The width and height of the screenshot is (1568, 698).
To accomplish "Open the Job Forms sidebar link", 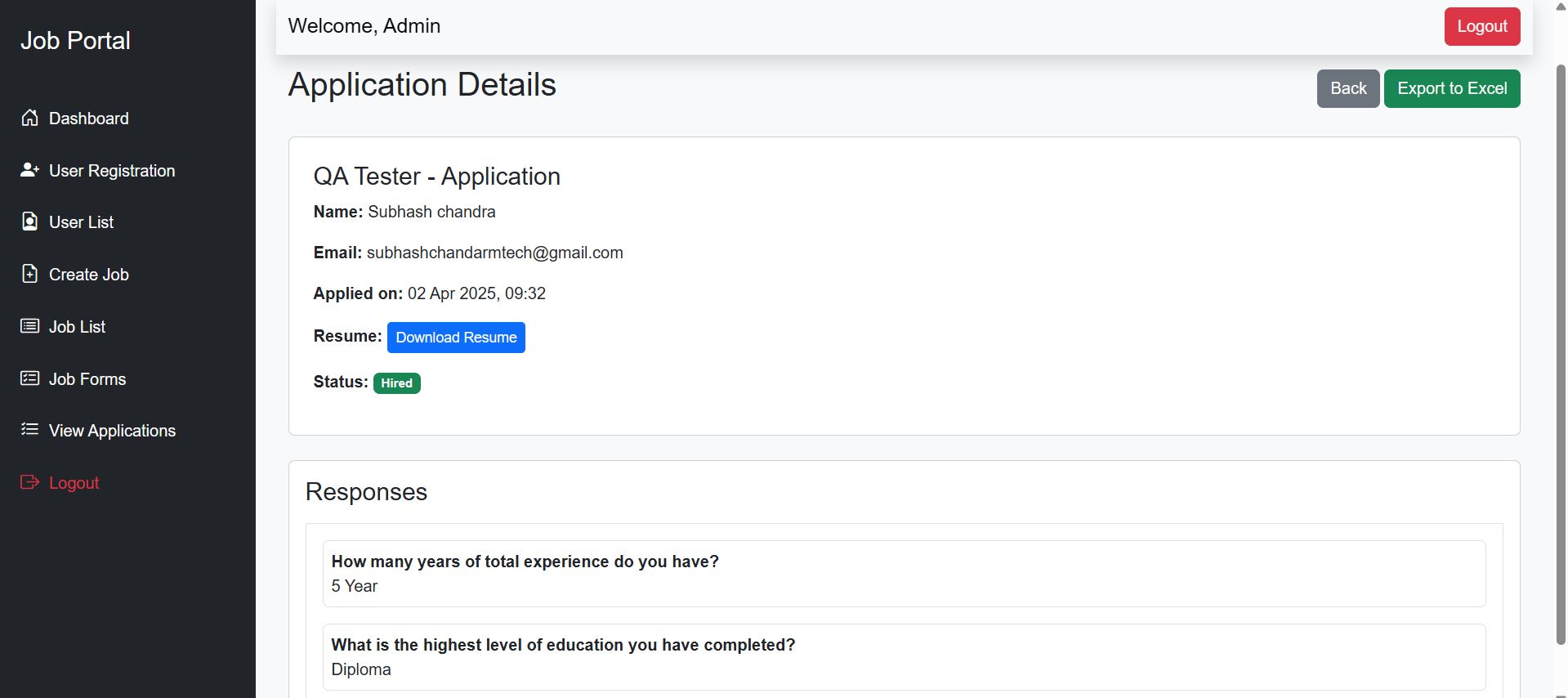I will (87, 379).
